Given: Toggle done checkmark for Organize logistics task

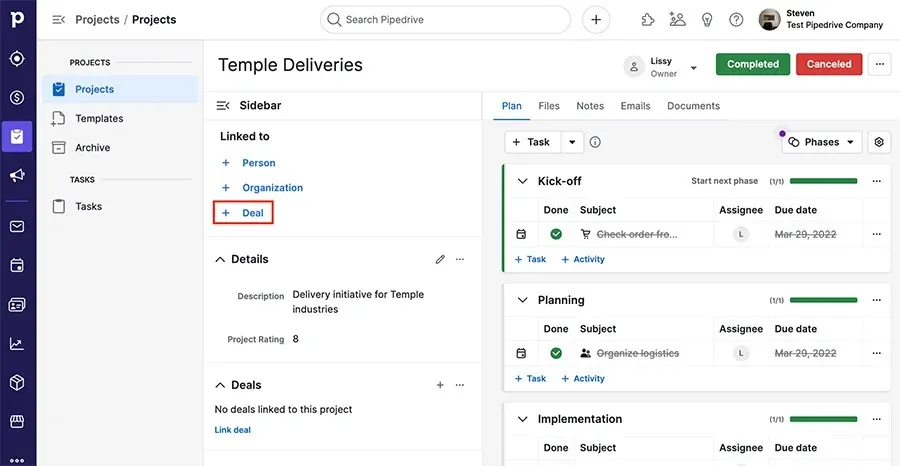Looking at the screenshot, I should pos(556,353).
